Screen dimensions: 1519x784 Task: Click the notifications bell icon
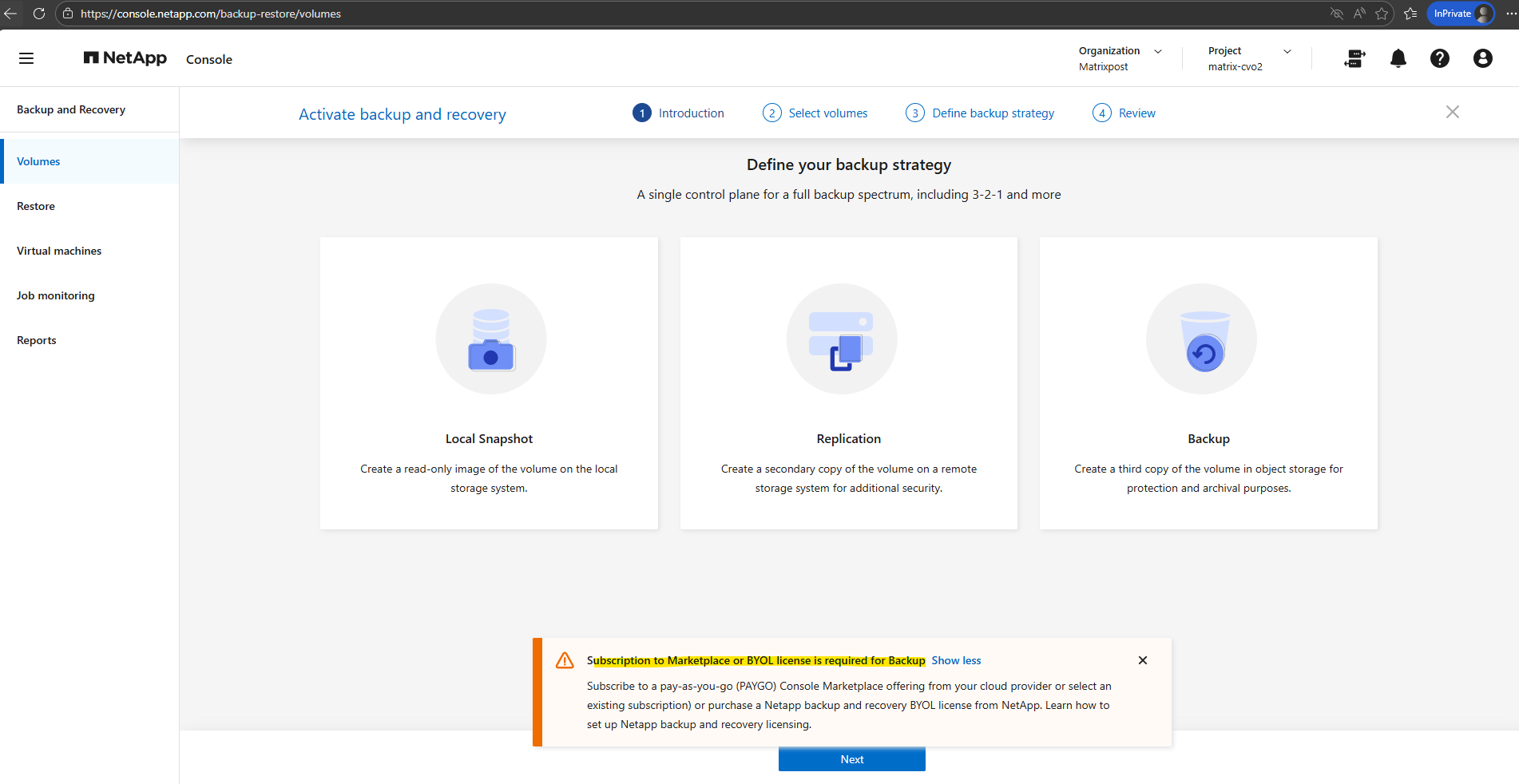pyautogui.click(x=1398, y=58)
